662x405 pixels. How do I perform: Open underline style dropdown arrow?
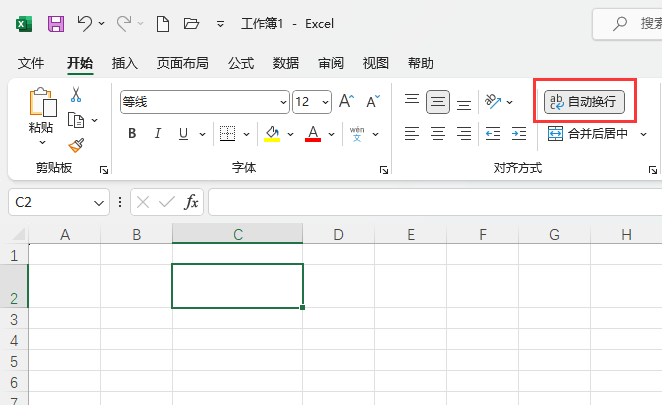(202, 134)
